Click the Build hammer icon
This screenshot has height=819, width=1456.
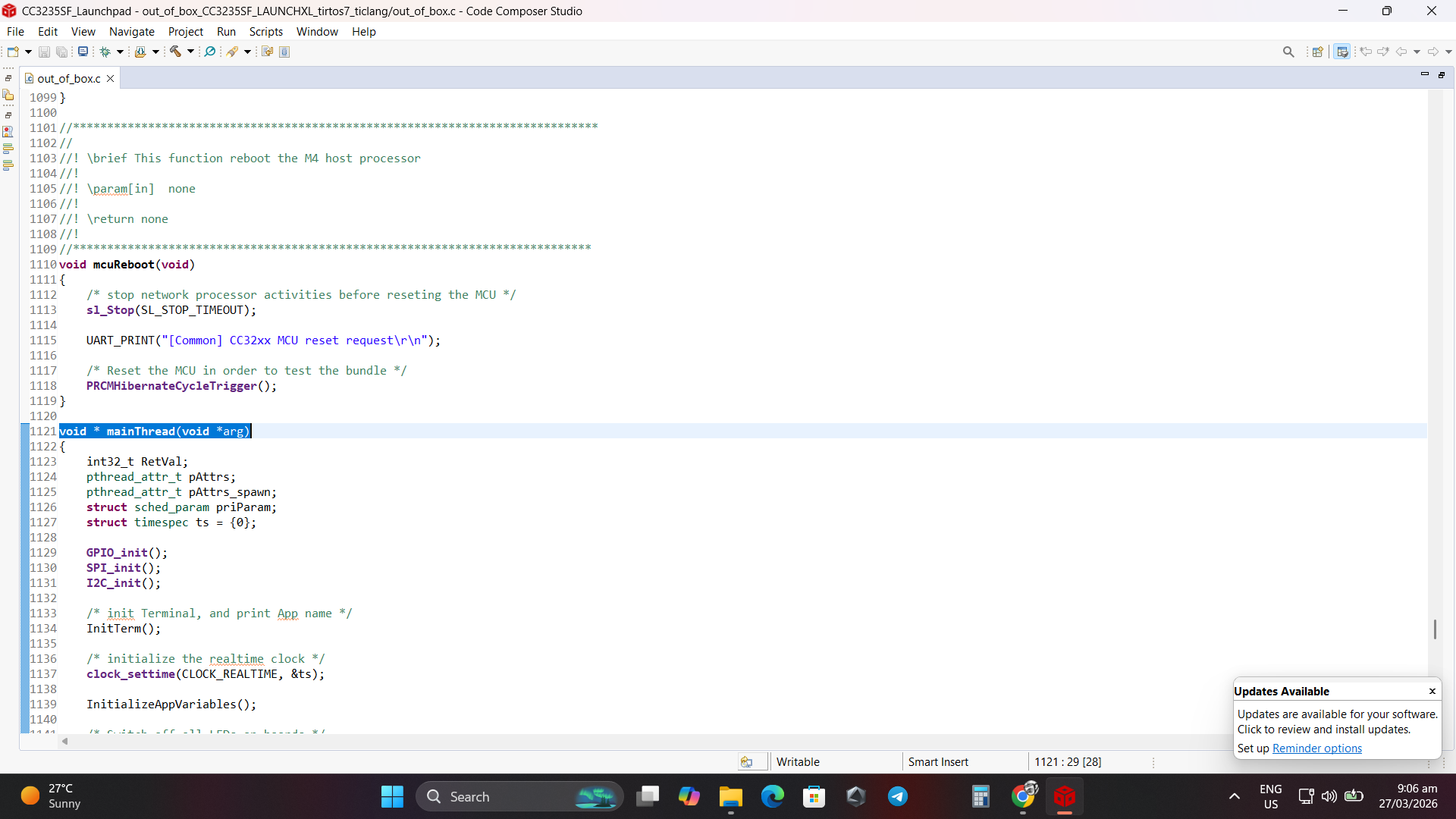[175, 52]
